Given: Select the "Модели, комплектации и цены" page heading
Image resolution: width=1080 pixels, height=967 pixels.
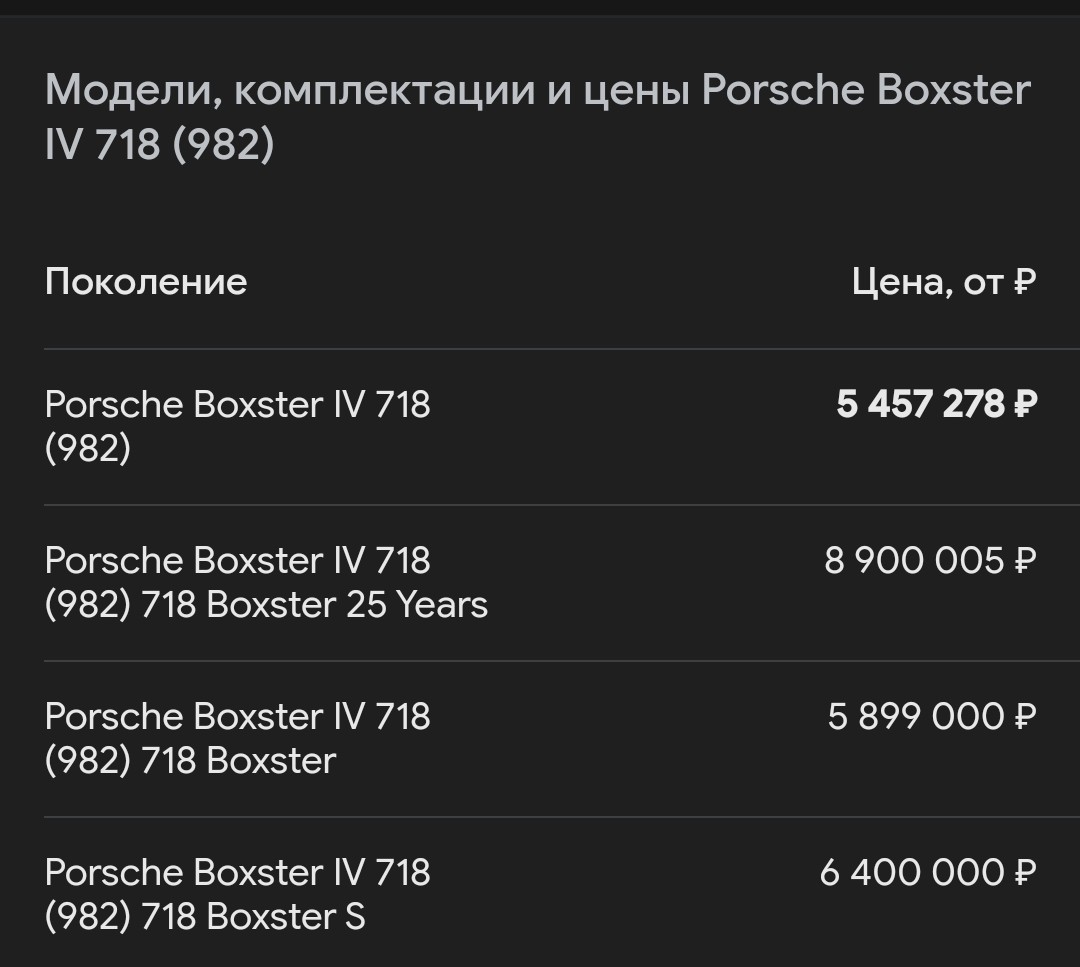Looking at the screenshot, I should point(537,116).
